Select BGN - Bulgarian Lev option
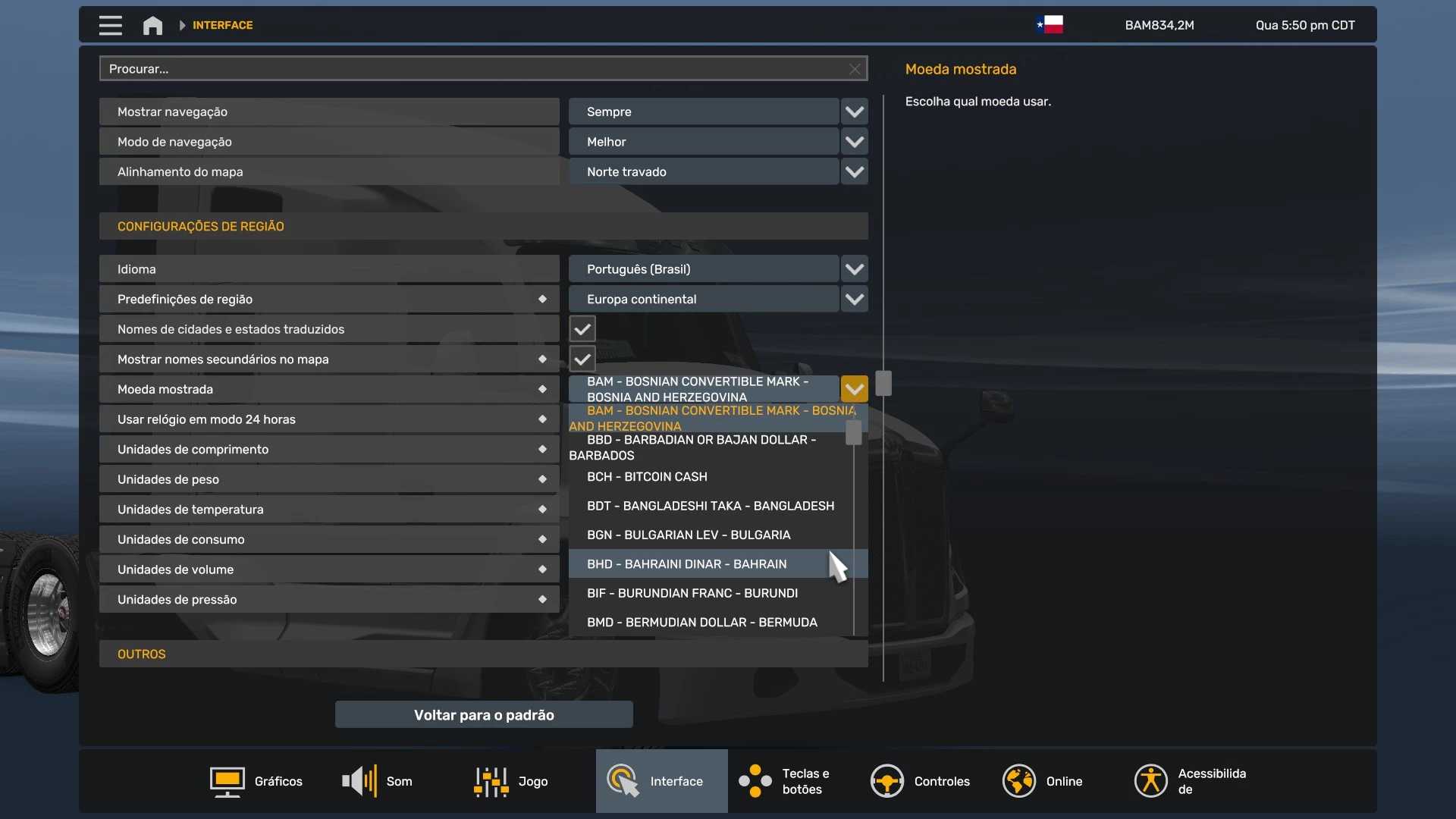Screen dimensions: 1456x819 (x=688, y=535)
